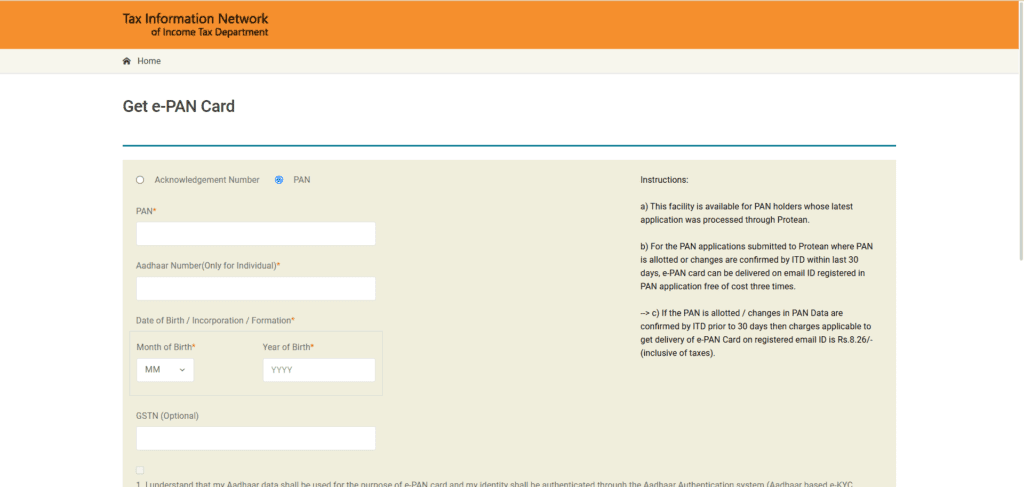Click the Aadhaar data consent statement text
The image size is (1024, 487).
[x=500, y=483]
